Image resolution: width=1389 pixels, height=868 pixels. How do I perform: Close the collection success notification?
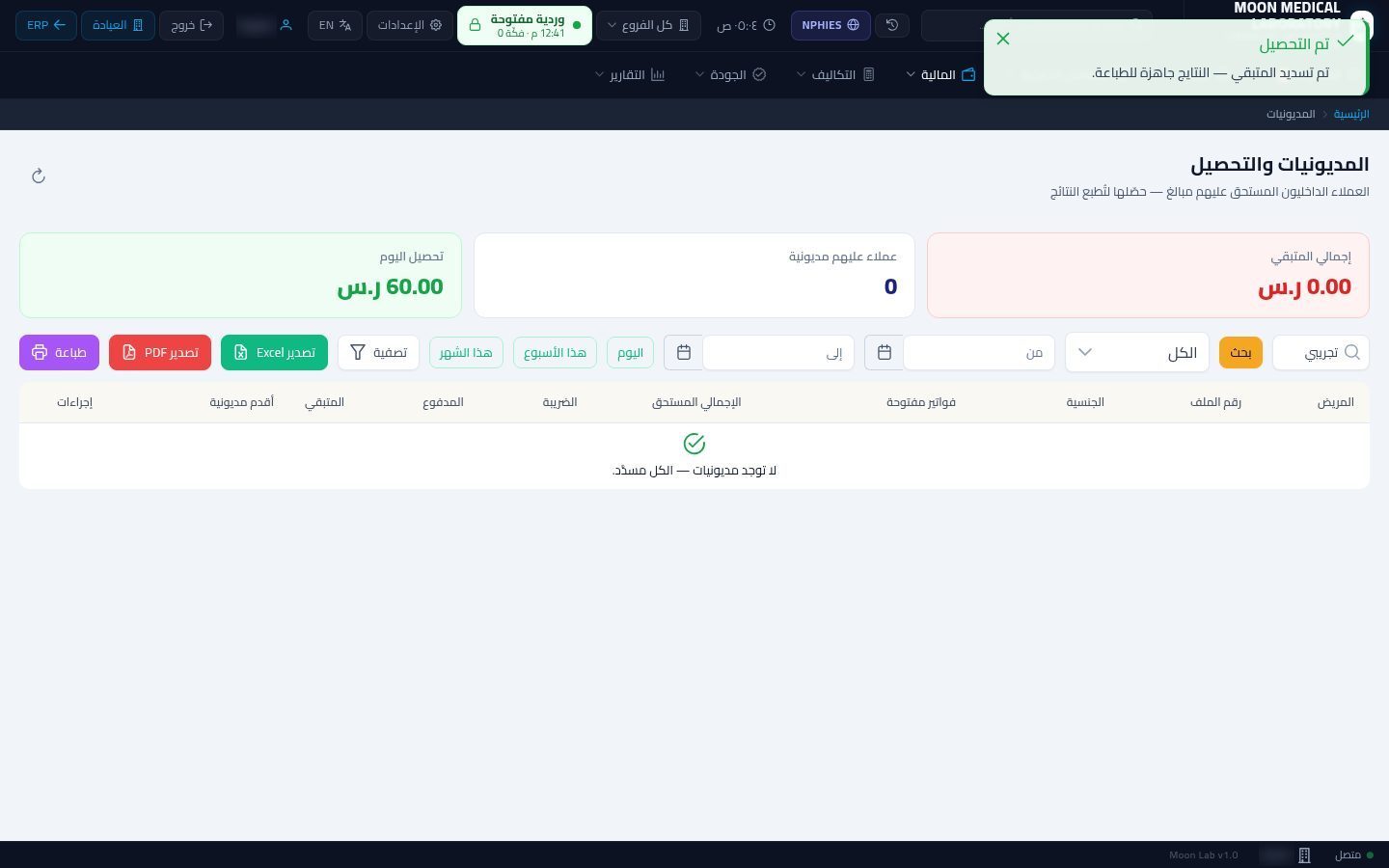point(1003,39)
